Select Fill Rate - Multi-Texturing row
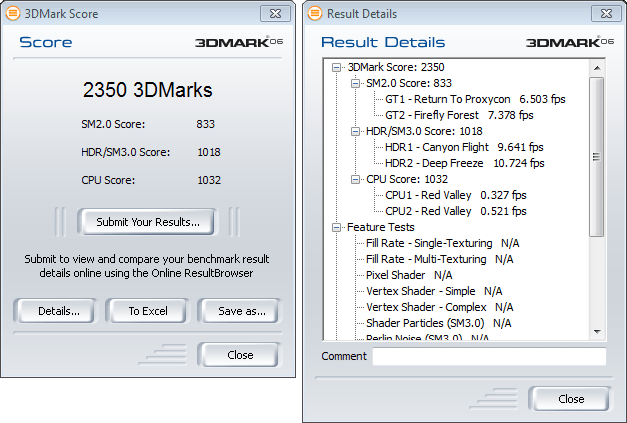Viewport: 627px width, 423px height. tap(439, 259)
